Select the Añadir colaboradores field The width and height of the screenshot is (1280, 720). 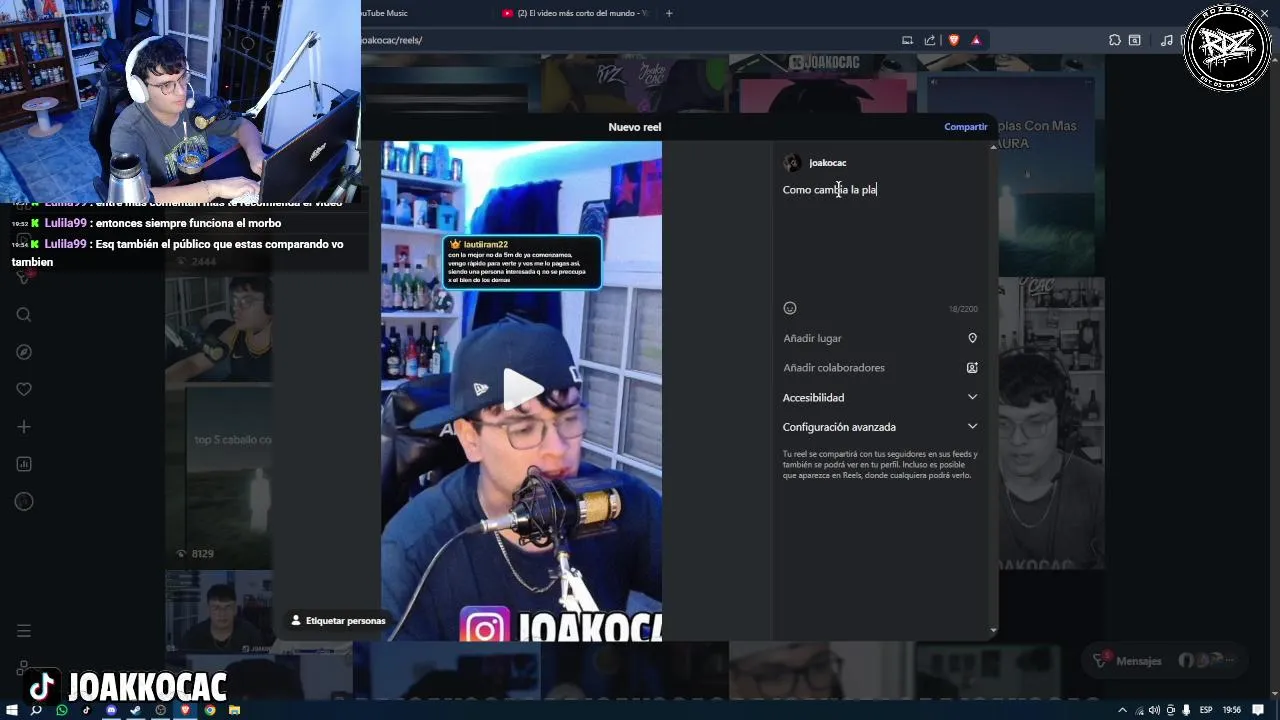pos(880,368)
